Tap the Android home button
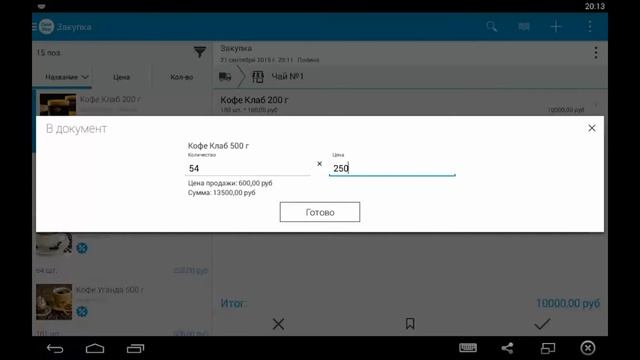Screen dimensions: 640x360 pyautogui.click(x=95, y=348)
